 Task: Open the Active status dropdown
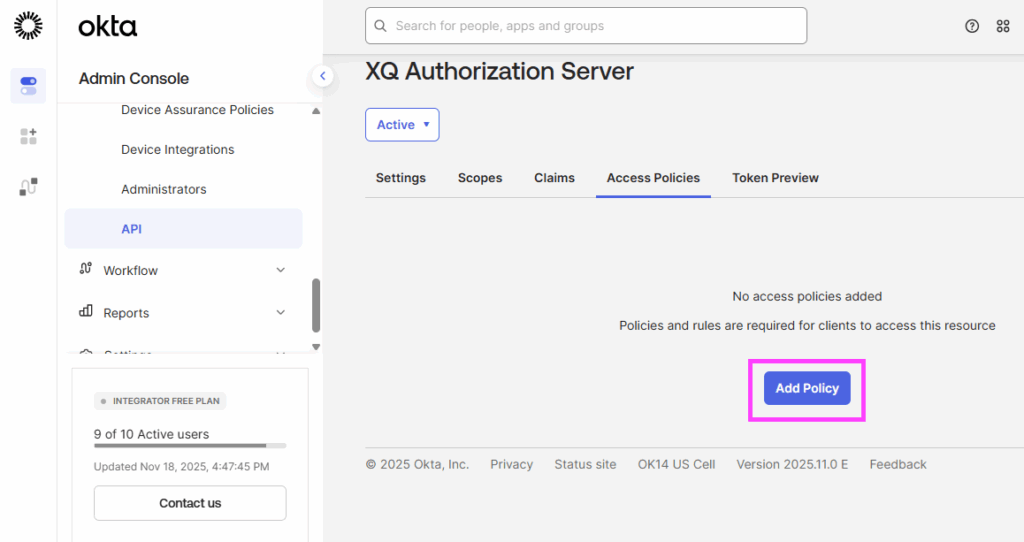click(402, 125)
